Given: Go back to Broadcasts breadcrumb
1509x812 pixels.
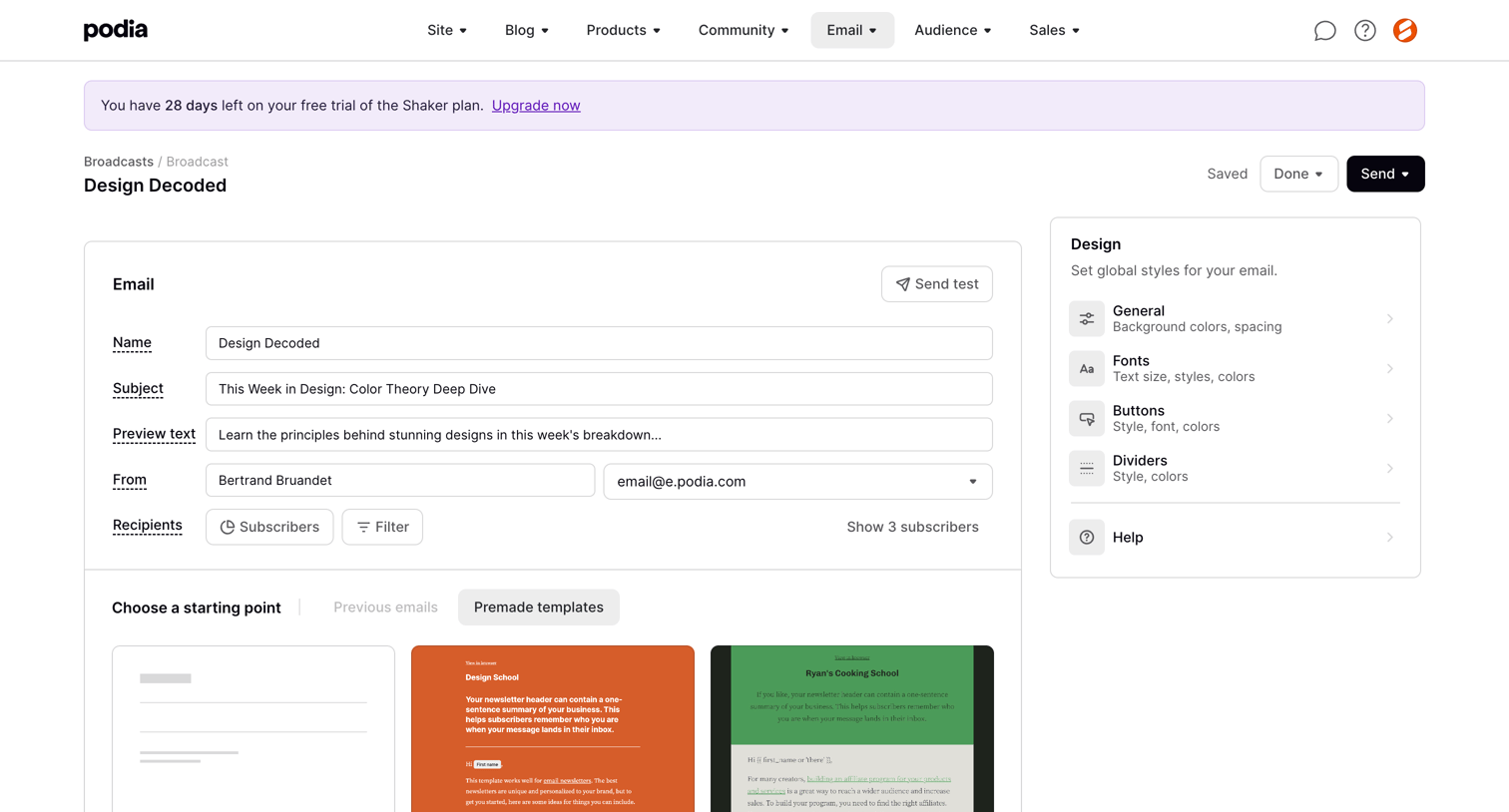Looking at the screenshot, I should [x=119, y=162].
